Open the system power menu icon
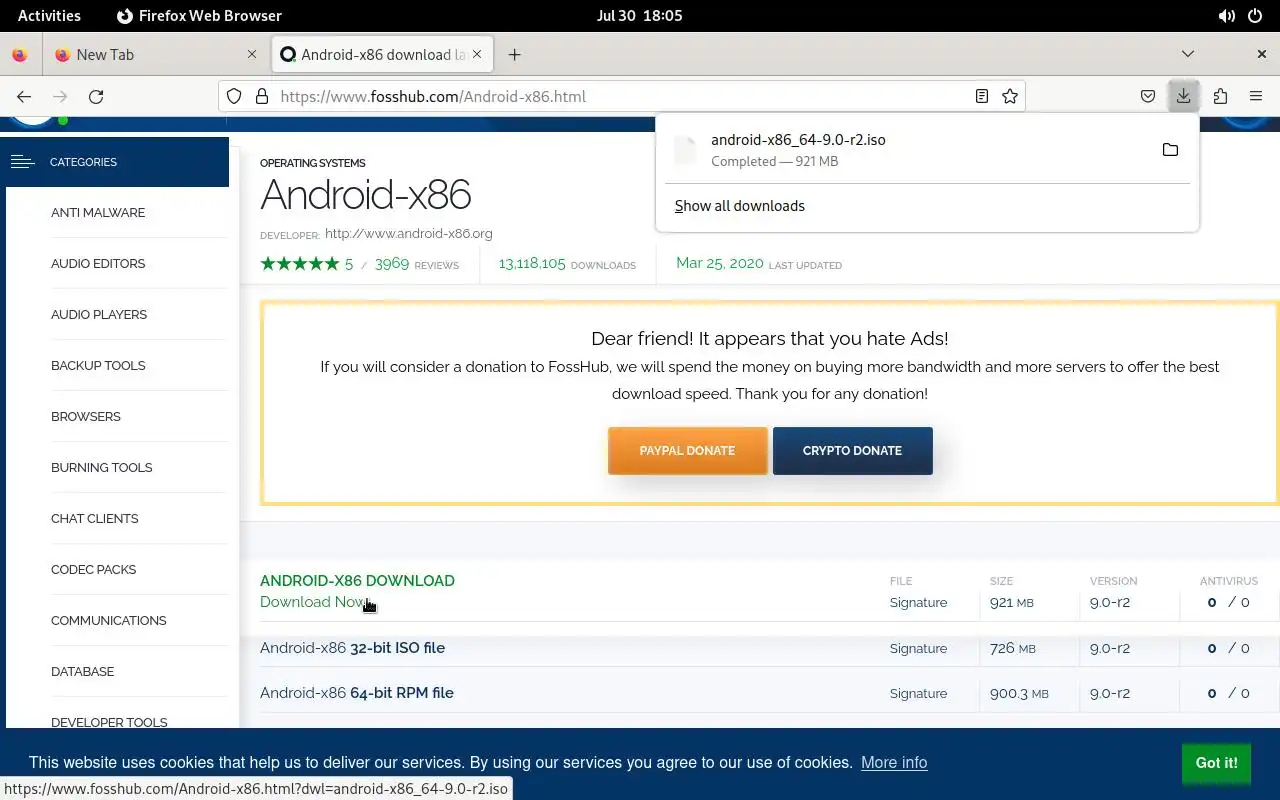Image resolution: width=1280 pixels, height=800 pixels. [x=1257, y=16]
